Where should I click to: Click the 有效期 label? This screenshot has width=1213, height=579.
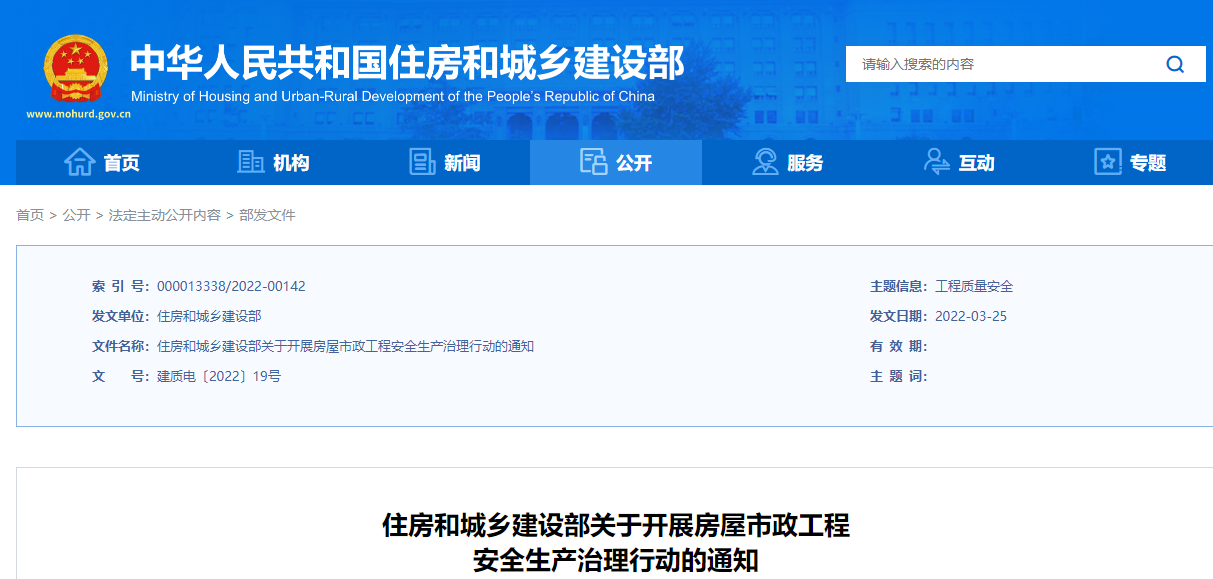pyautogui.click(x=899, y=346)
